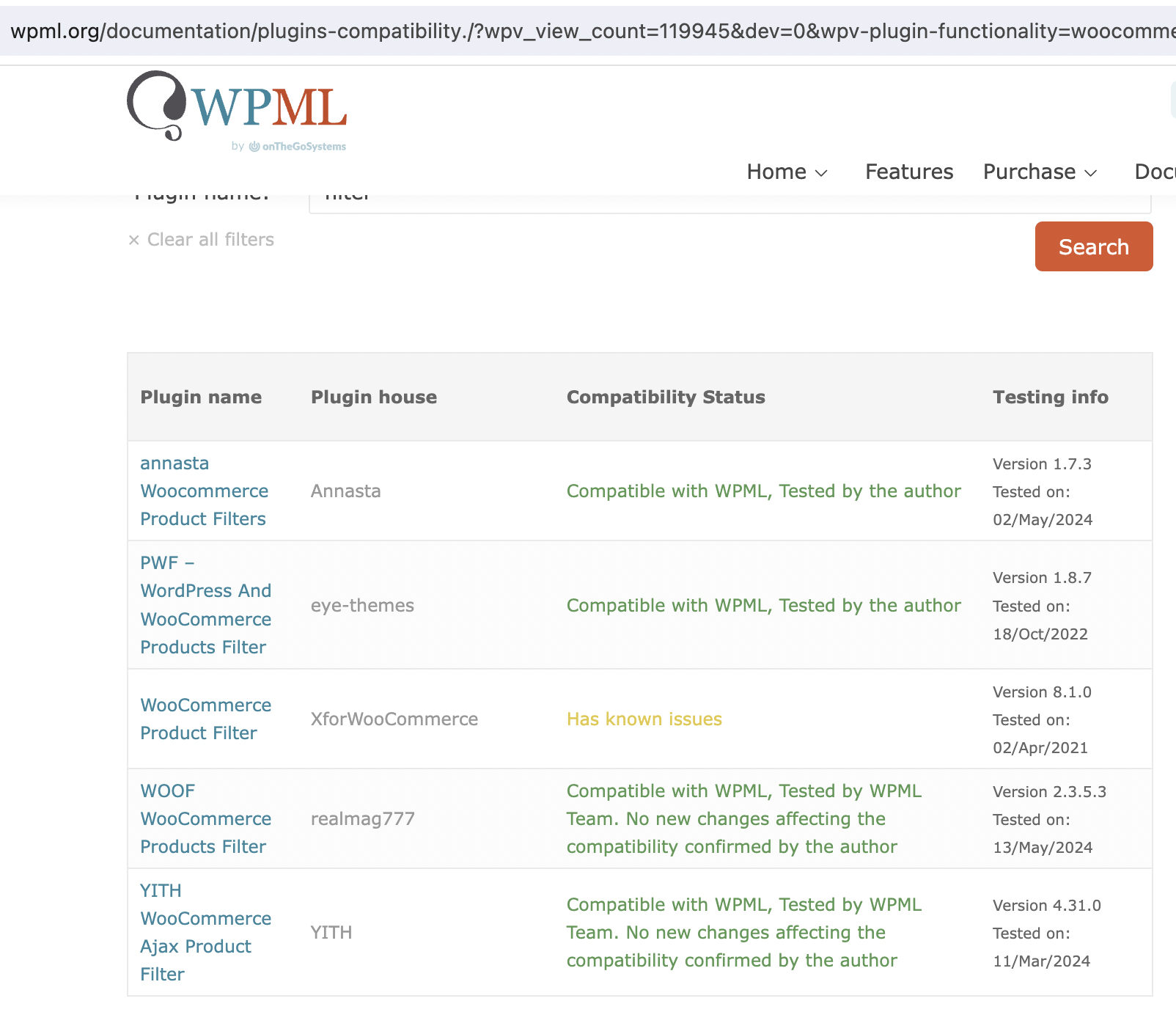Image resolution: width=1176 pixels, height=1034 pixels.
Task: Click Version 4.31.0 testing info
Action: pos(1047,906)
